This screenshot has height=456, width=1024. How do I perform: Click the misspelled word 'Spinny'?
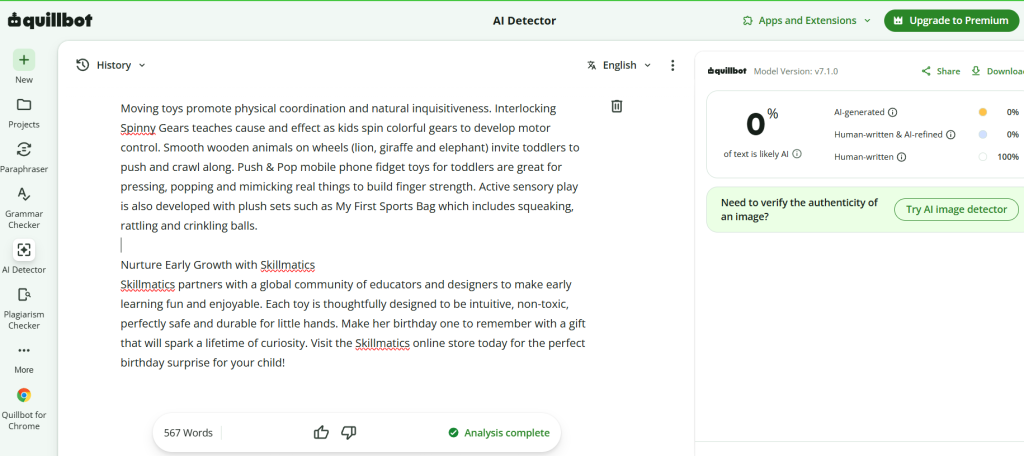click(138, 127)
